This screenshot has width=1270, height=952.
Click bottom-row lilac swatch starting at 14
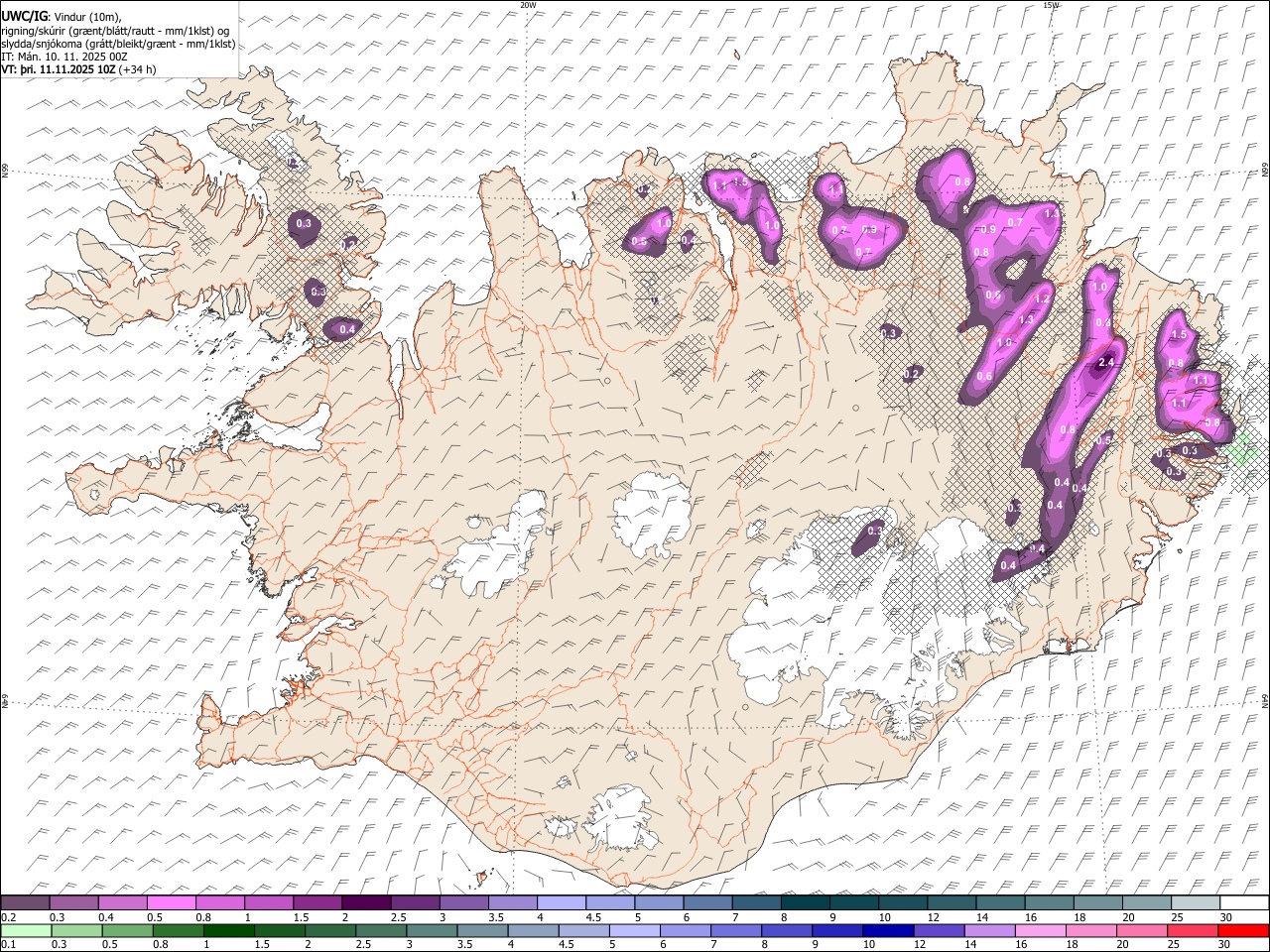pyautogui.click(x=989, y=930)
